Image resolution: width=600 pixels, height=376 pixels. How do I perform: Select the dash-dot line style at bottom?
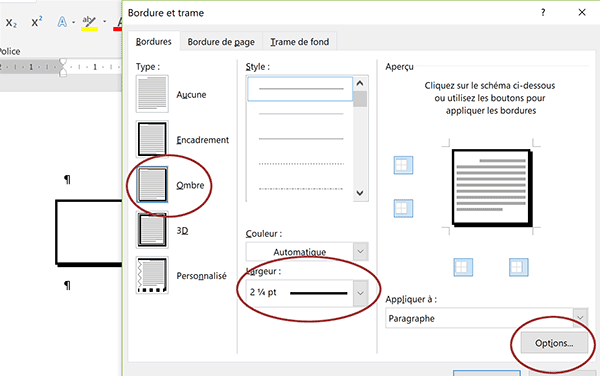pyautogui.click(x=301, y=189)
